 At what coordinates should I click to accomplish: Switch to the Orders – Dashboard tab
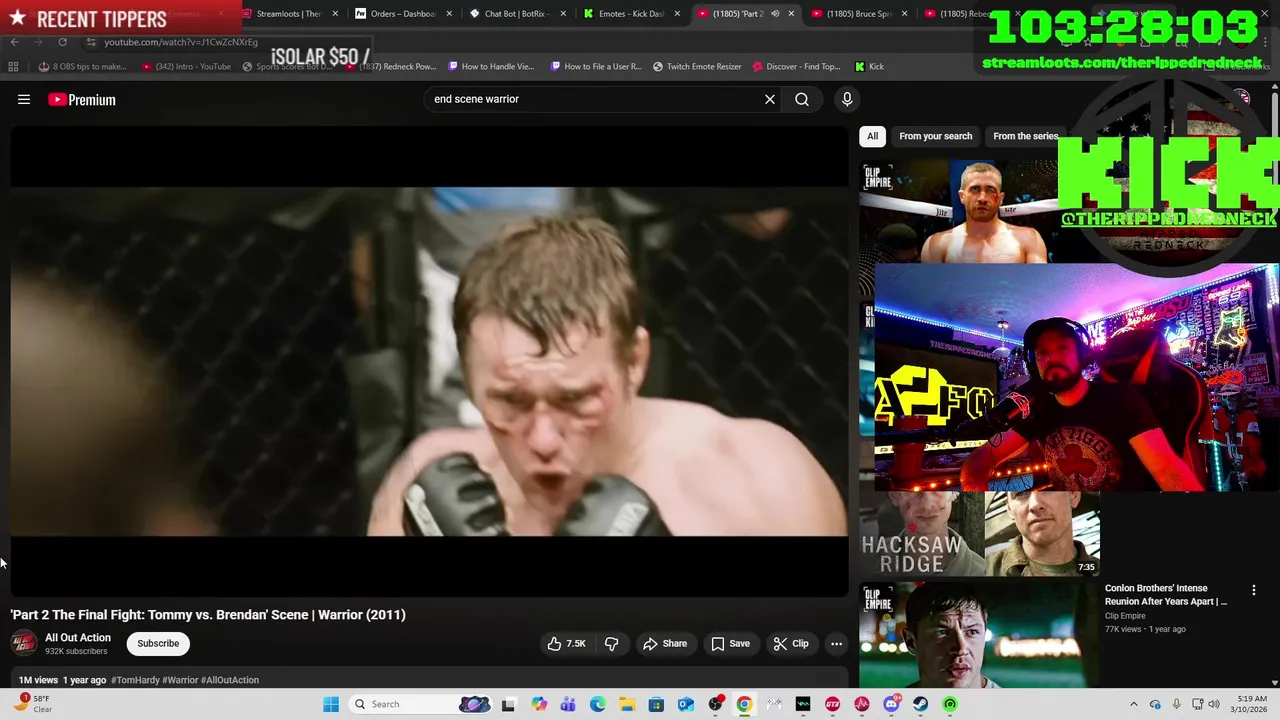(402, 14)
